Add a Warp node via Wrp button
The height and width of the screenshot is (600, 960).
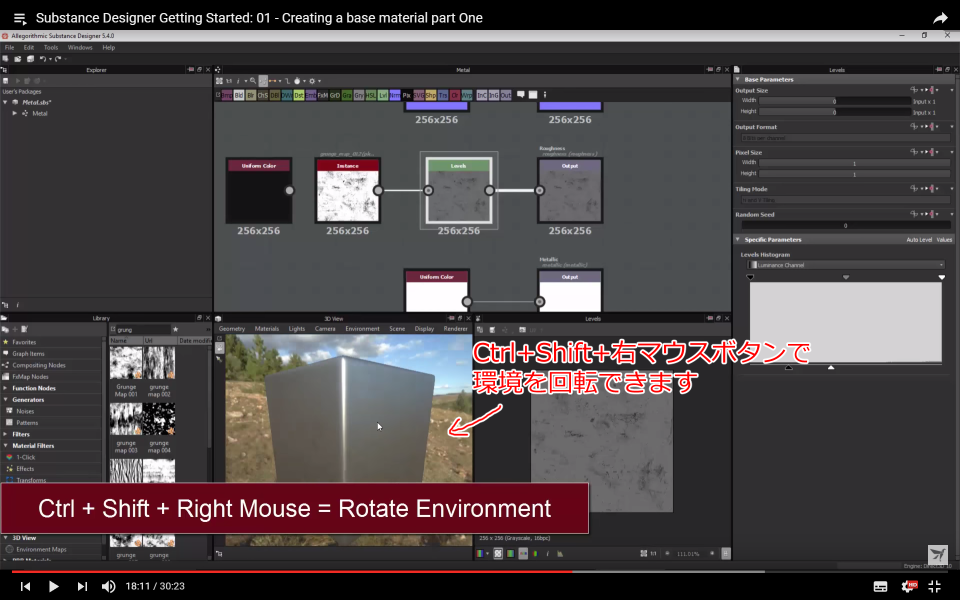[x=467, y=95]
